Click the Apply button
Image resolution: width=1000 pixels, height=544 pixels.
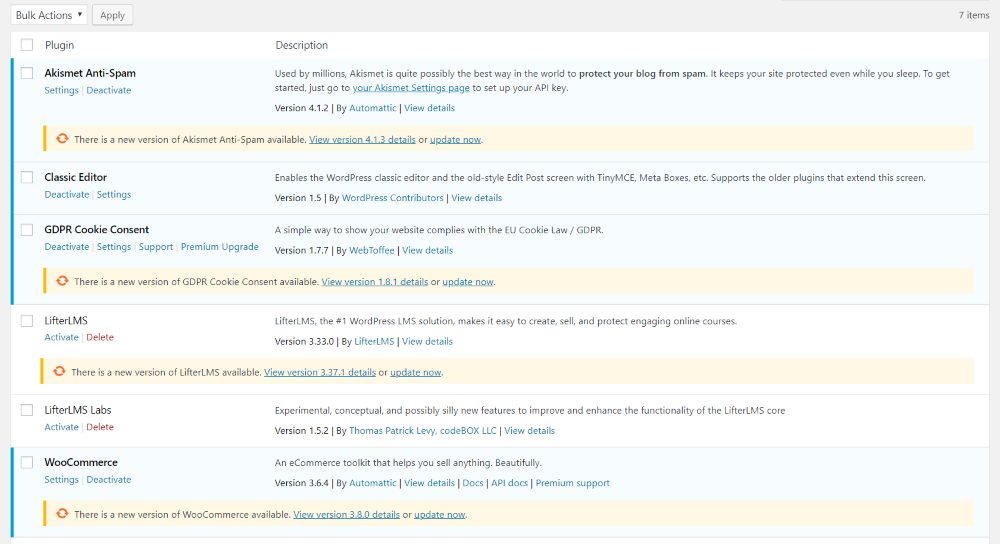(112, 15)
